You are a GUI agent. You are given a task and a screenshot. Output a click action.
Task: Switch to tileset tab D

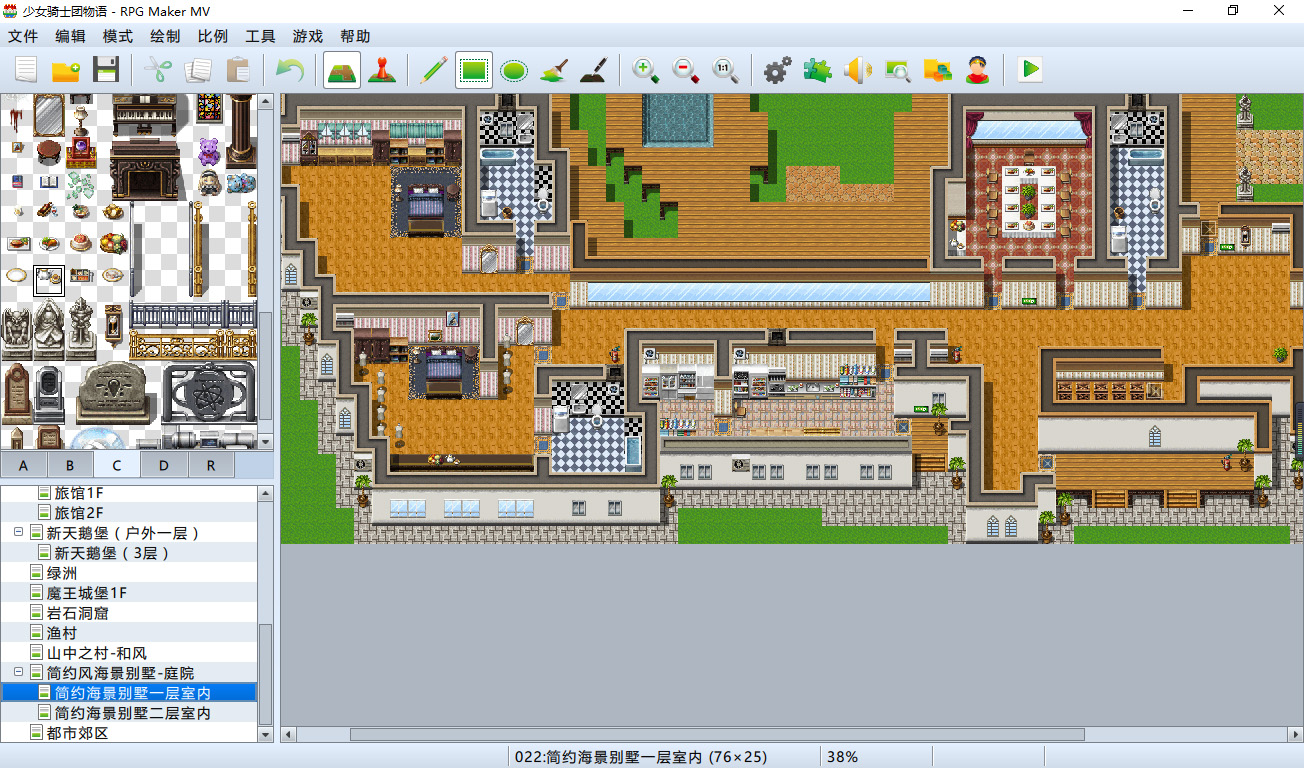click(164, 465)
